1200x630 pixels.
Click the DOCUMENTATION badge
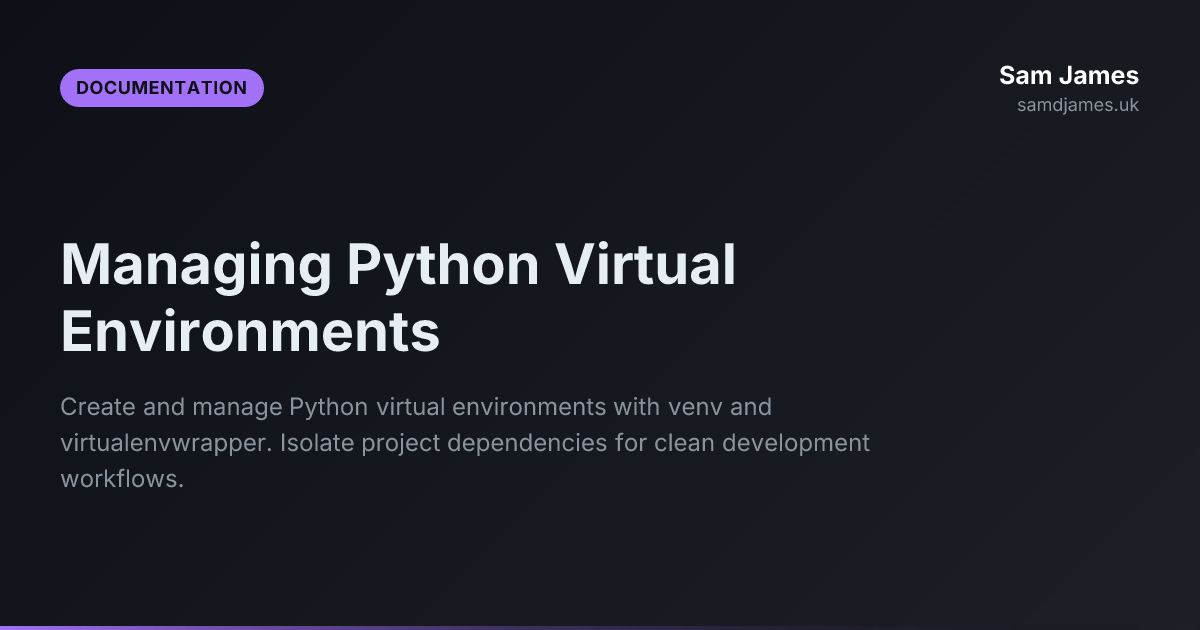[x=162, y=88]
